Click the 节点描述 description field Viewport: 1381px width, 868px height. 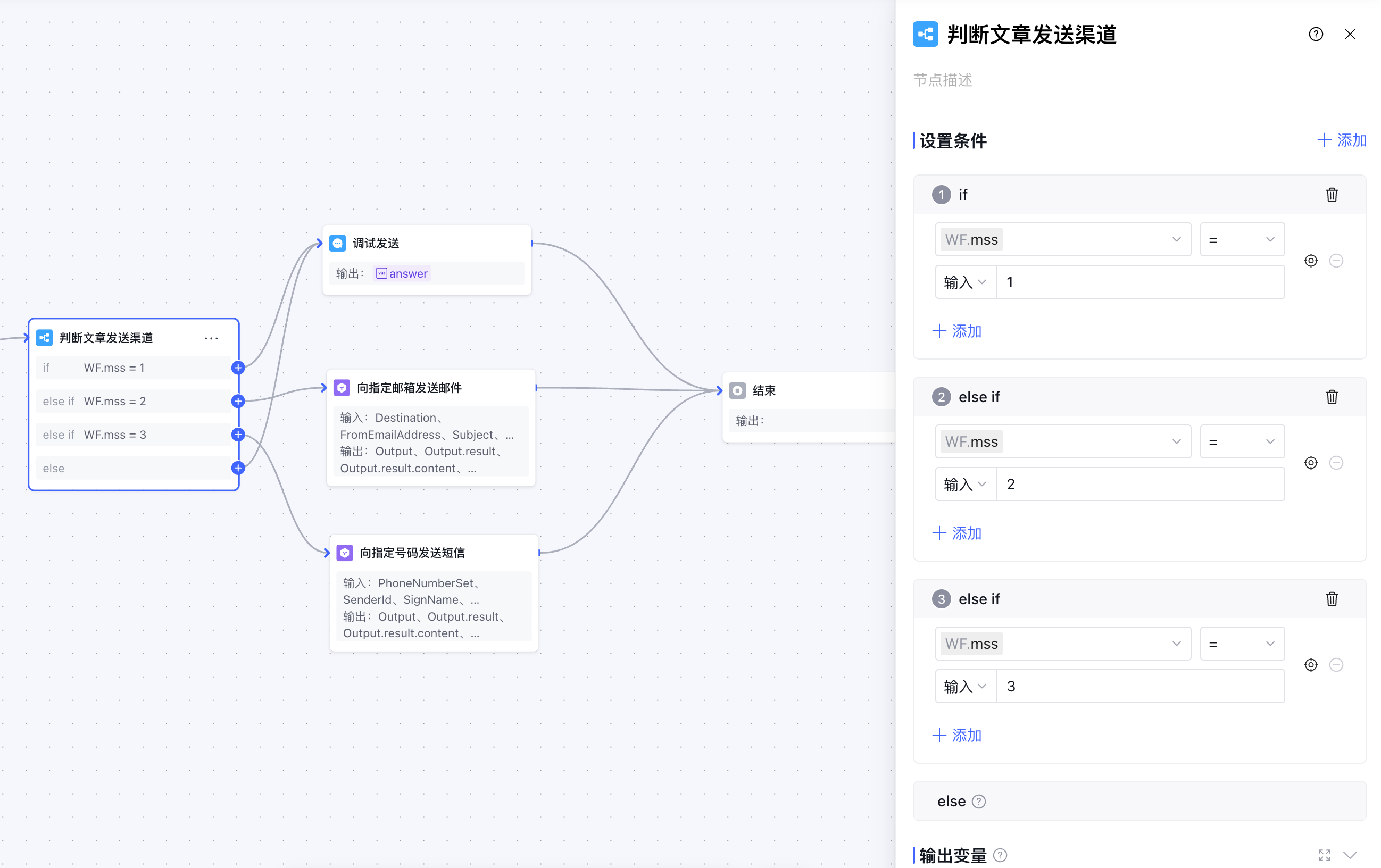(942, 80)
